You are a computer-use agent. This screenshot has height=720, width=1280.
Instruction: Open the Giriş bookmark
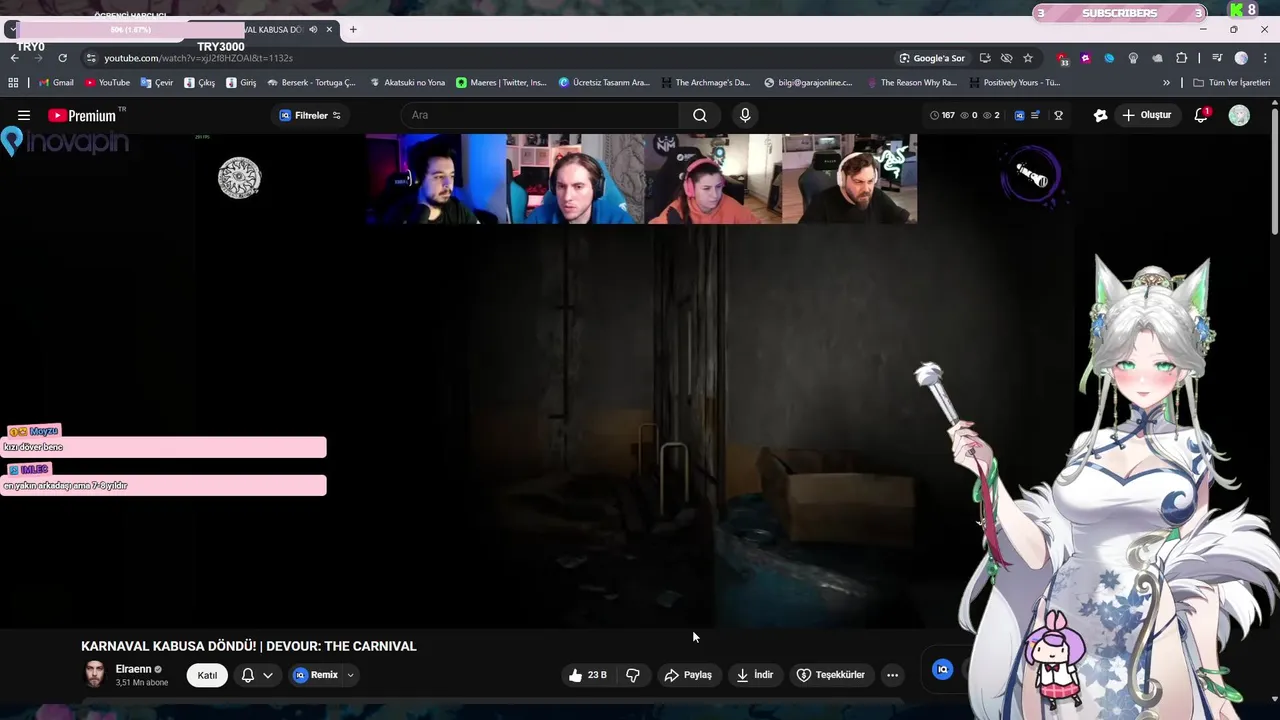click(x=241, y=83)
